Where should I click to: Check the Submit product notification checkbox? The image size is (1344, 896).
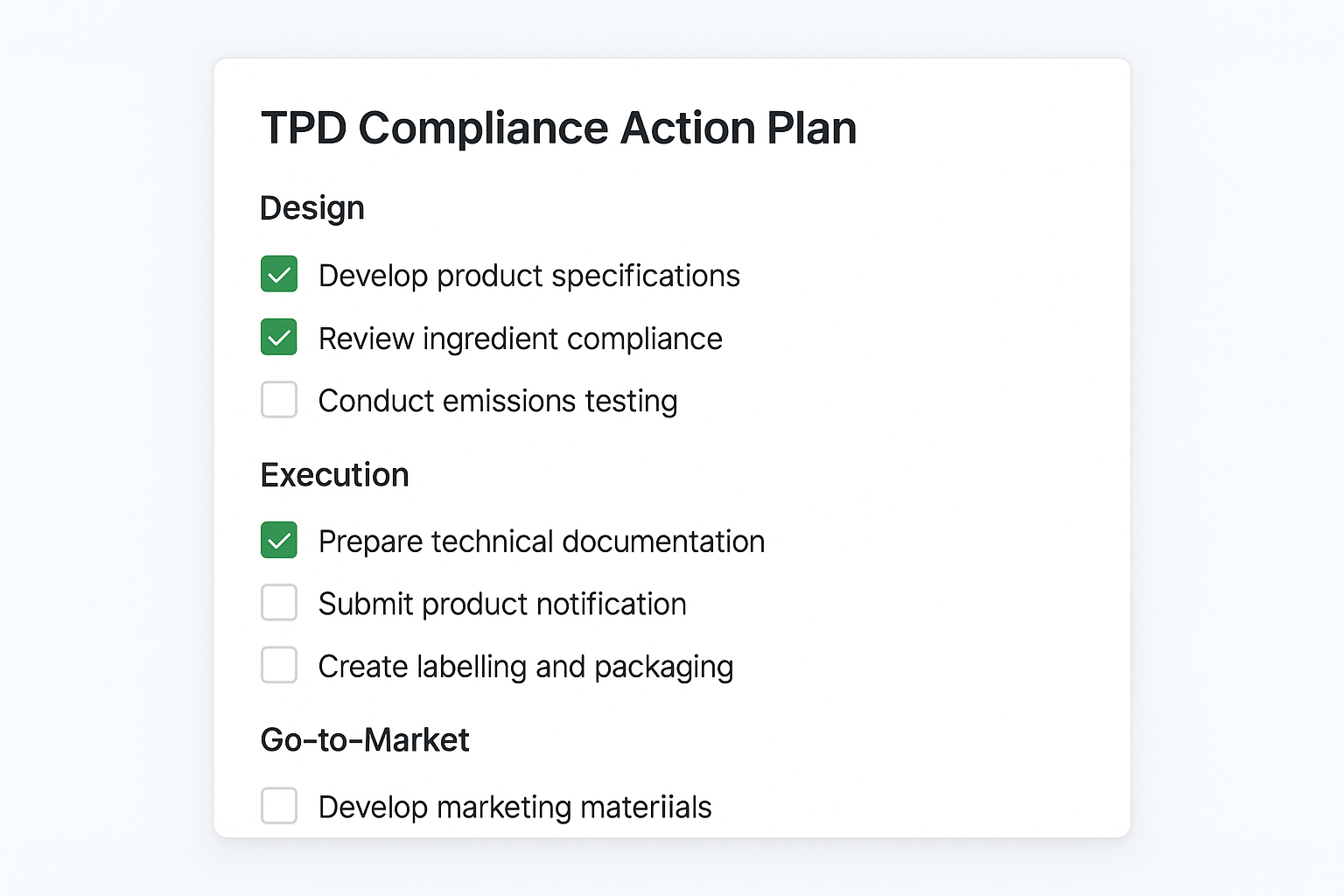tap(278, 603)
